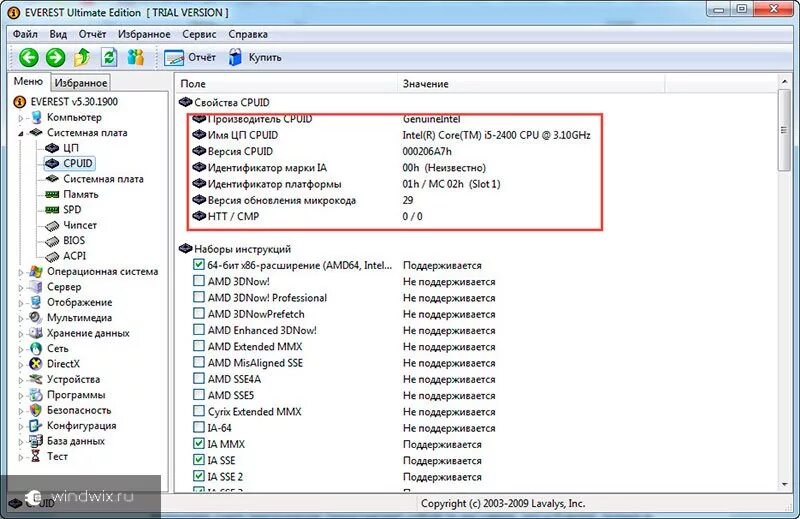Click the Отображение monitor icon

click(36, 302)
